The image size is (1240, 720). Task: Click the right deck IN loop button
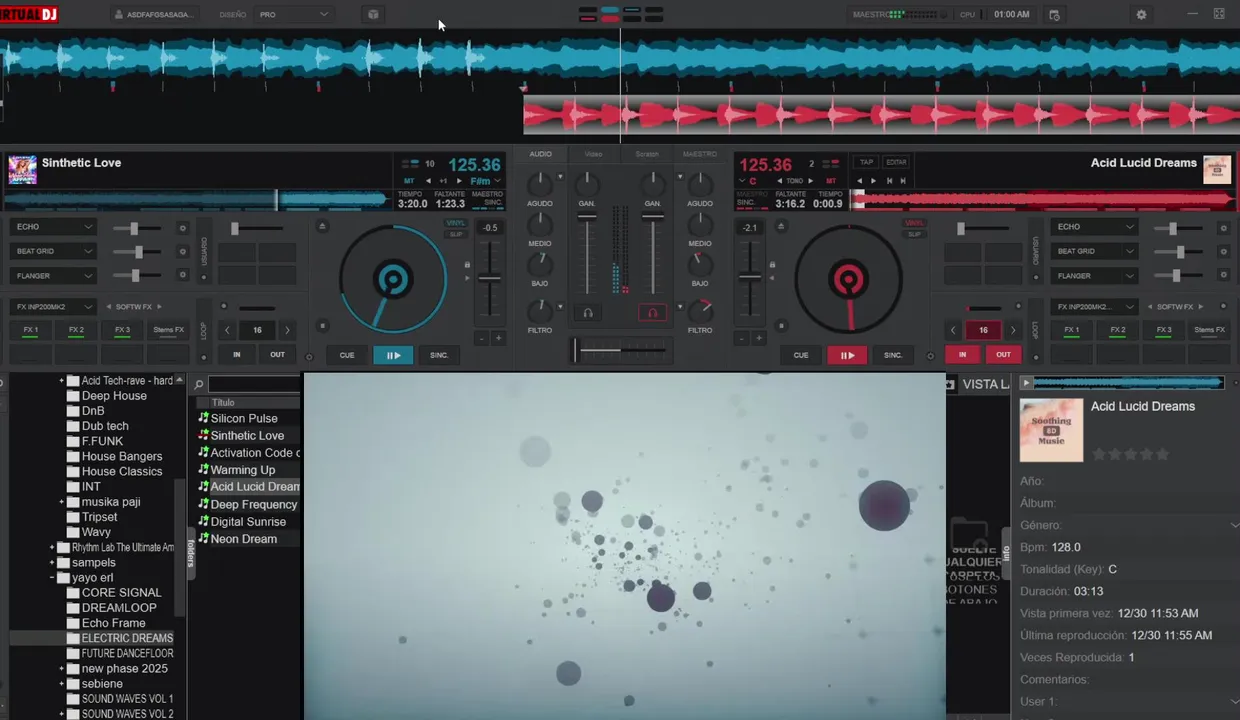pyautogui.click(x=962, y=354)
